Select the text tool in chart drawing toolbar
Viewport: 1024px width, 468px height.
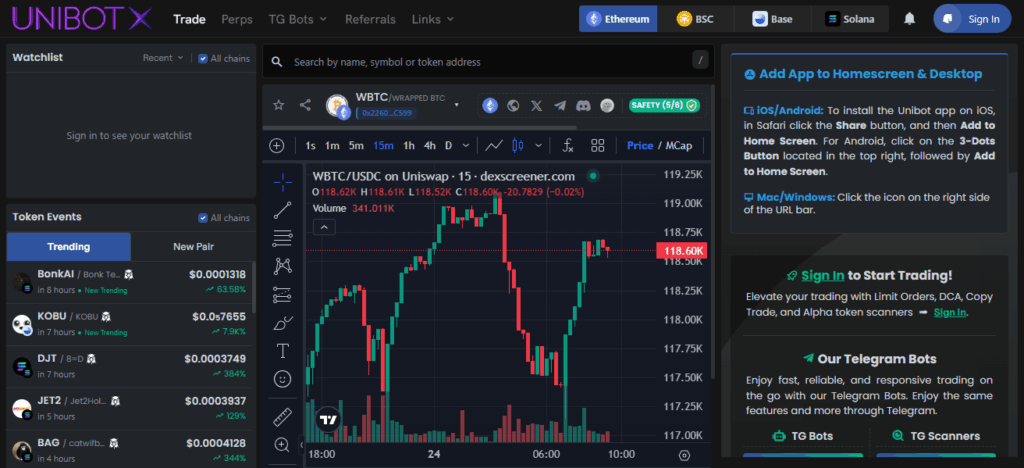tap(283, 351)
